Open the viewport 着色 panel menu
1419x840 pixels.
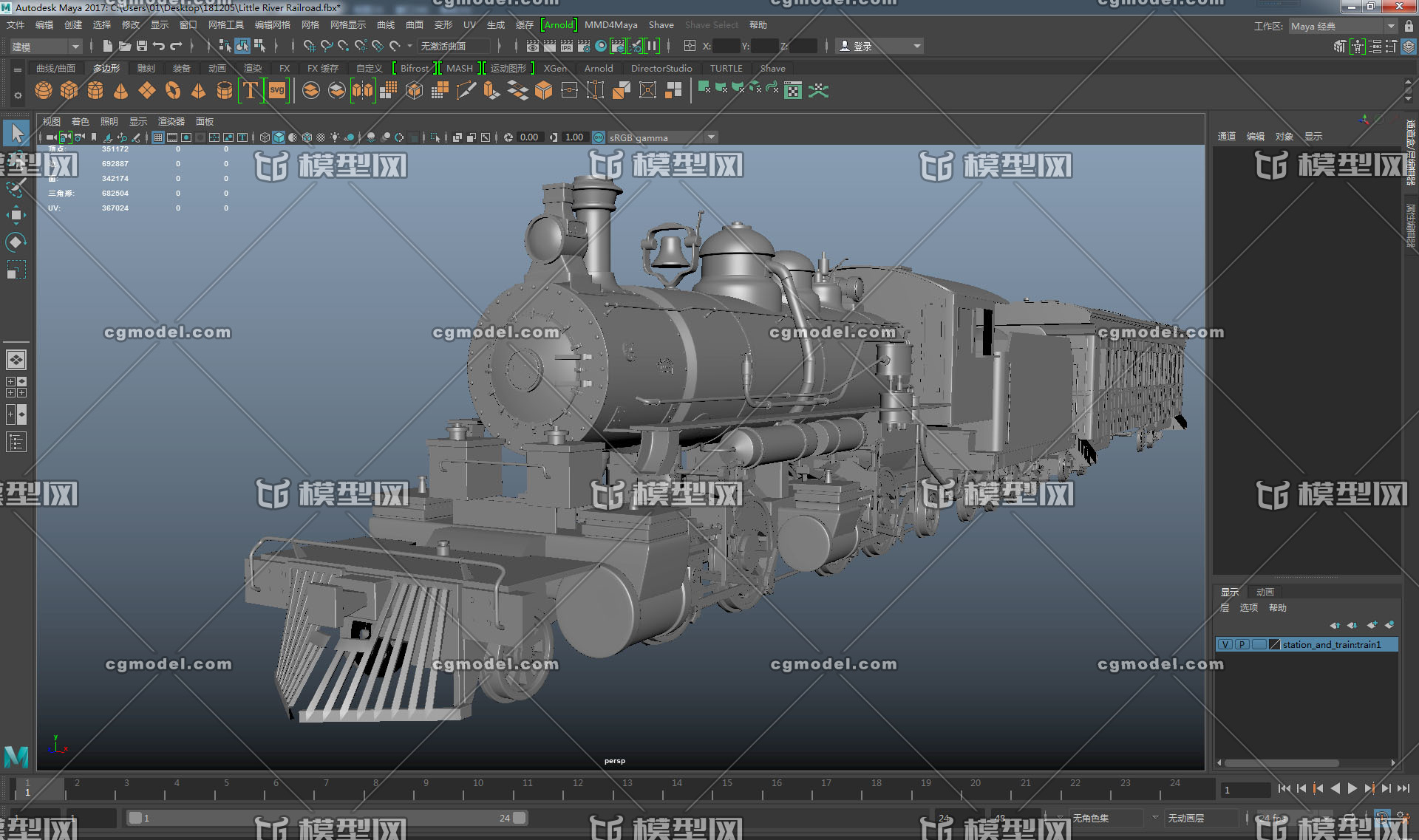pyautogui.click(x=80, y=121)
